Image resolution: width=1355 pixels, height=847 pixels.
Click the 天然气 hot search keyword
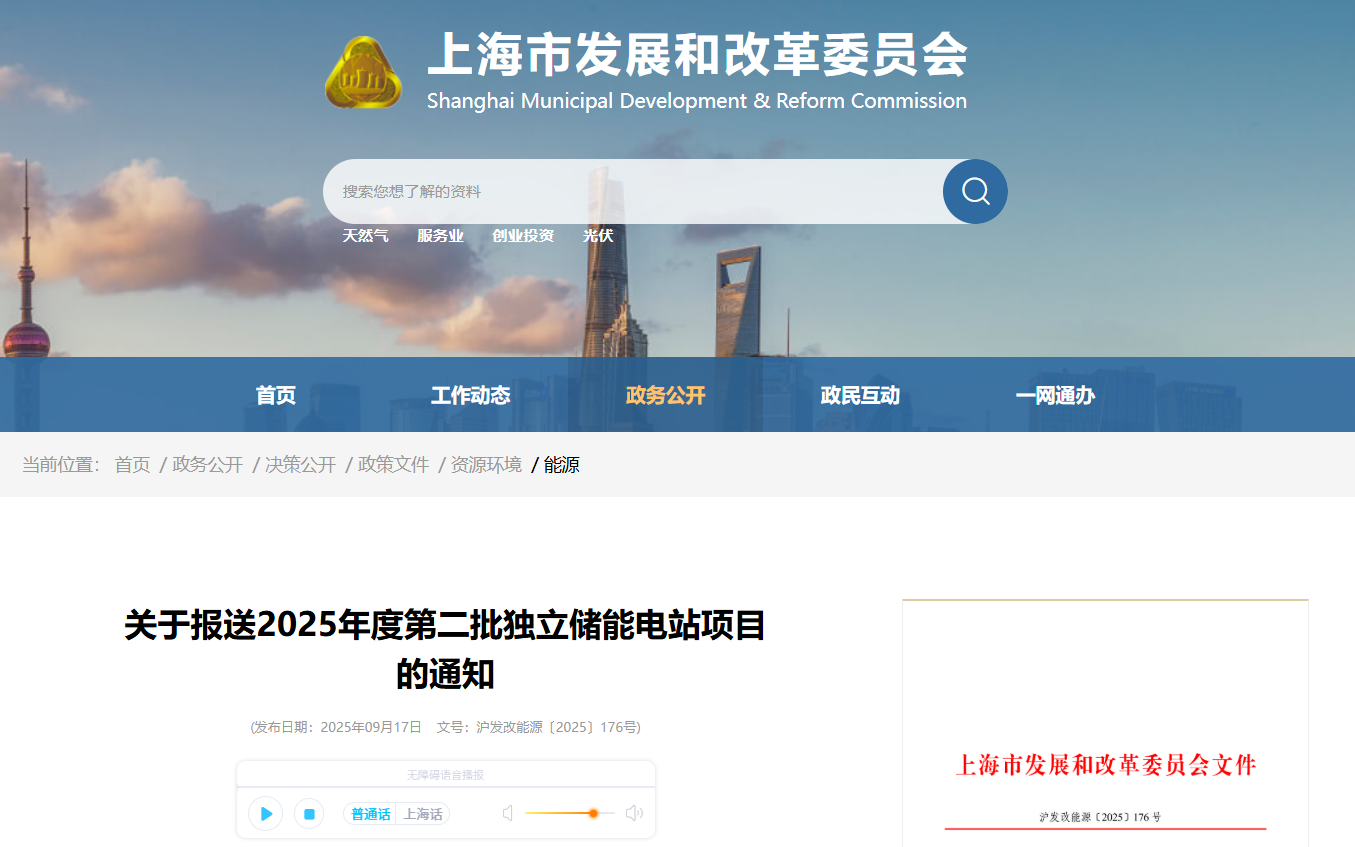click(x=365, y=236)
